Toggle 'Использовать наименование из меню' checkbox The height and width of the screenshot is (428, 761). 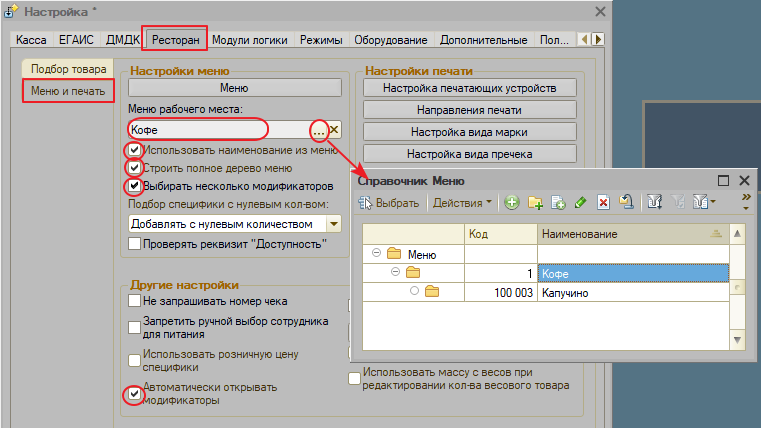134,151
